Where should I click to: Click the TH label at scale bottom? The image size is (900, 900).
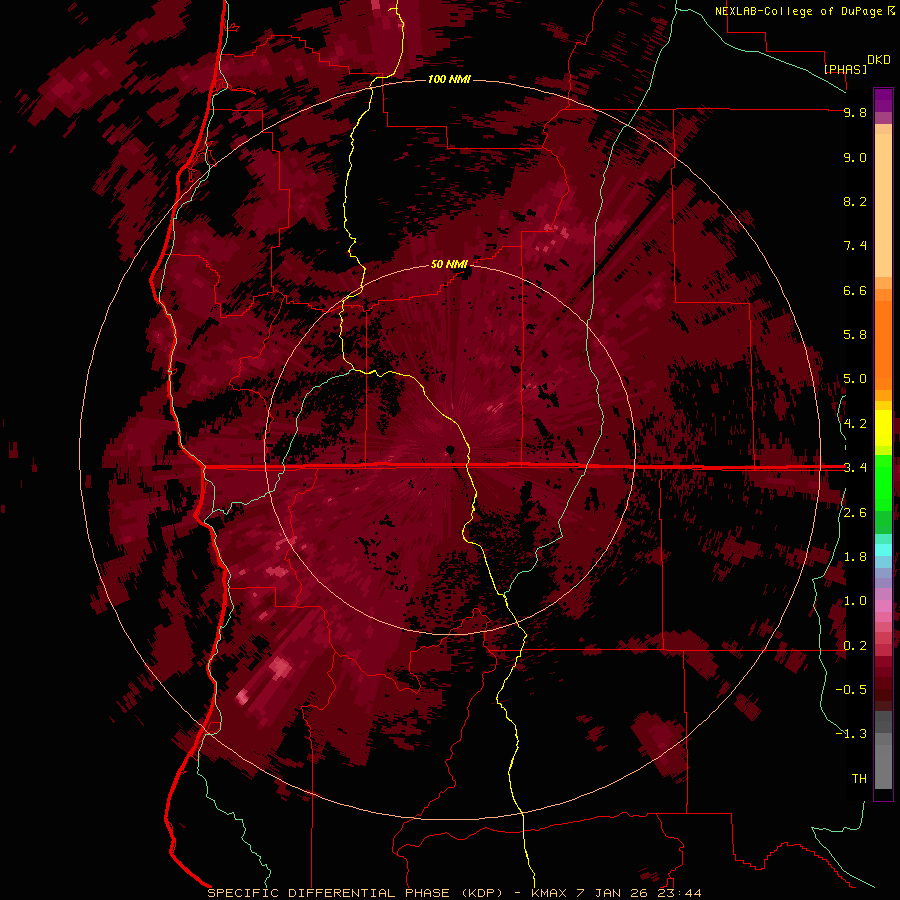pos(859,779)
